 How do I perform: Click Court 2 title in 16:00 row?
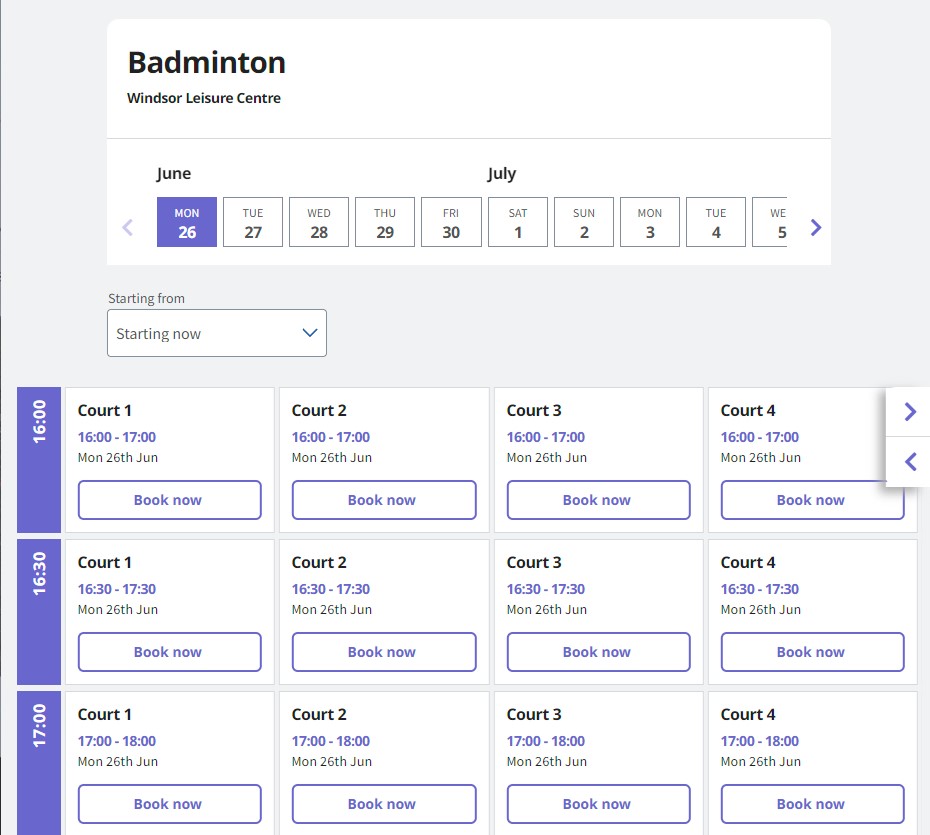coord(319,410)
